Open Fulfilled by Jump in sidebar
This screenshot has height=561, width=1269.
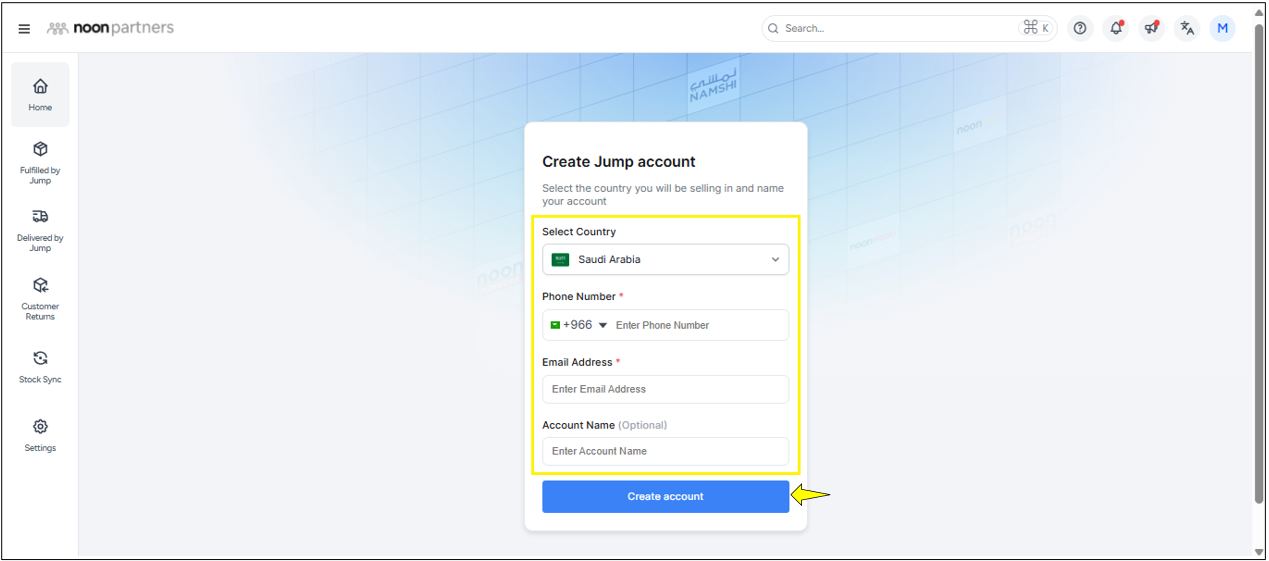[x=40, y=160]
